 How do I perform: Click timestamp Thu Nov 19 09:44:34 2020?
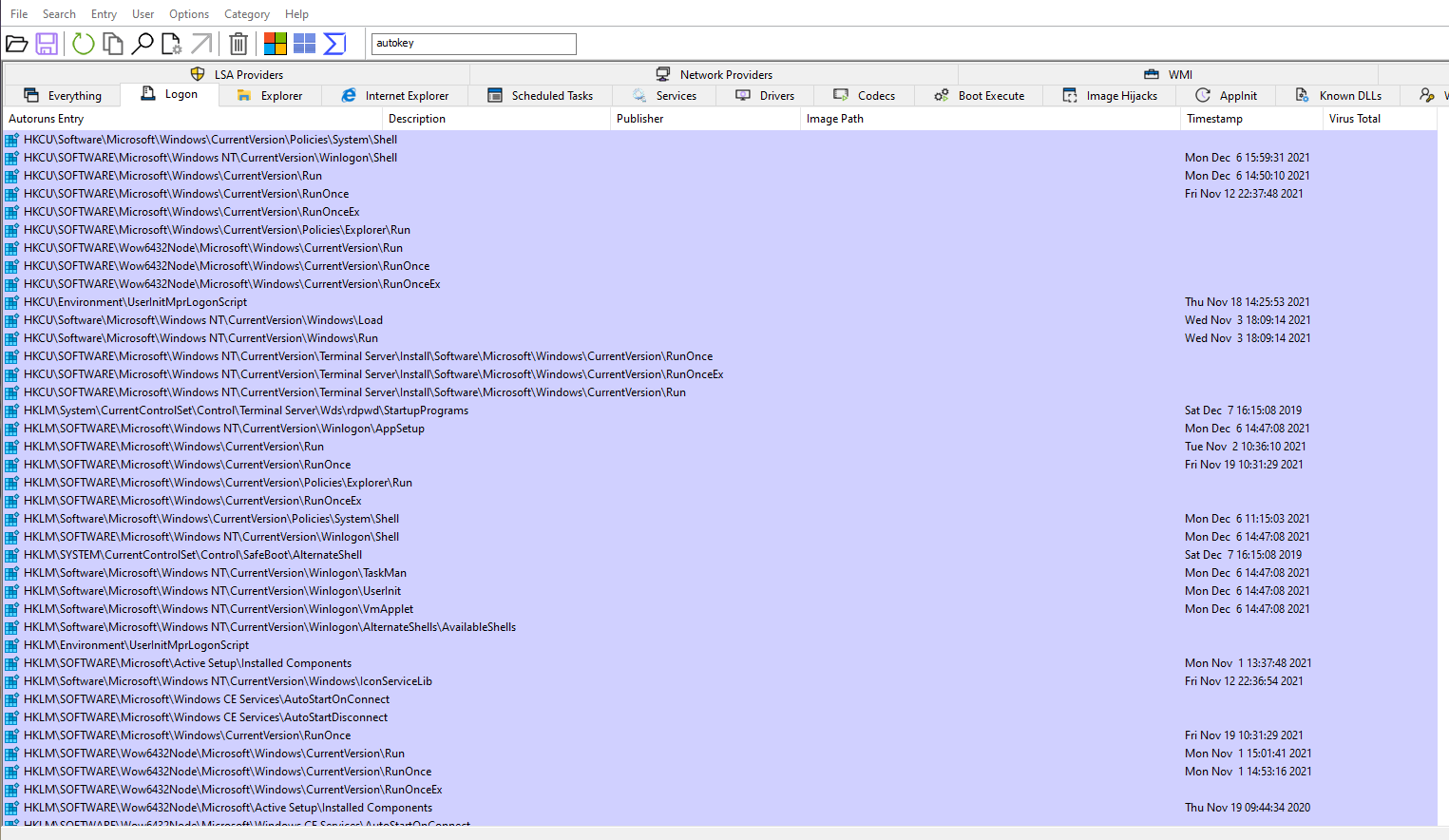tap(1247, 808)
